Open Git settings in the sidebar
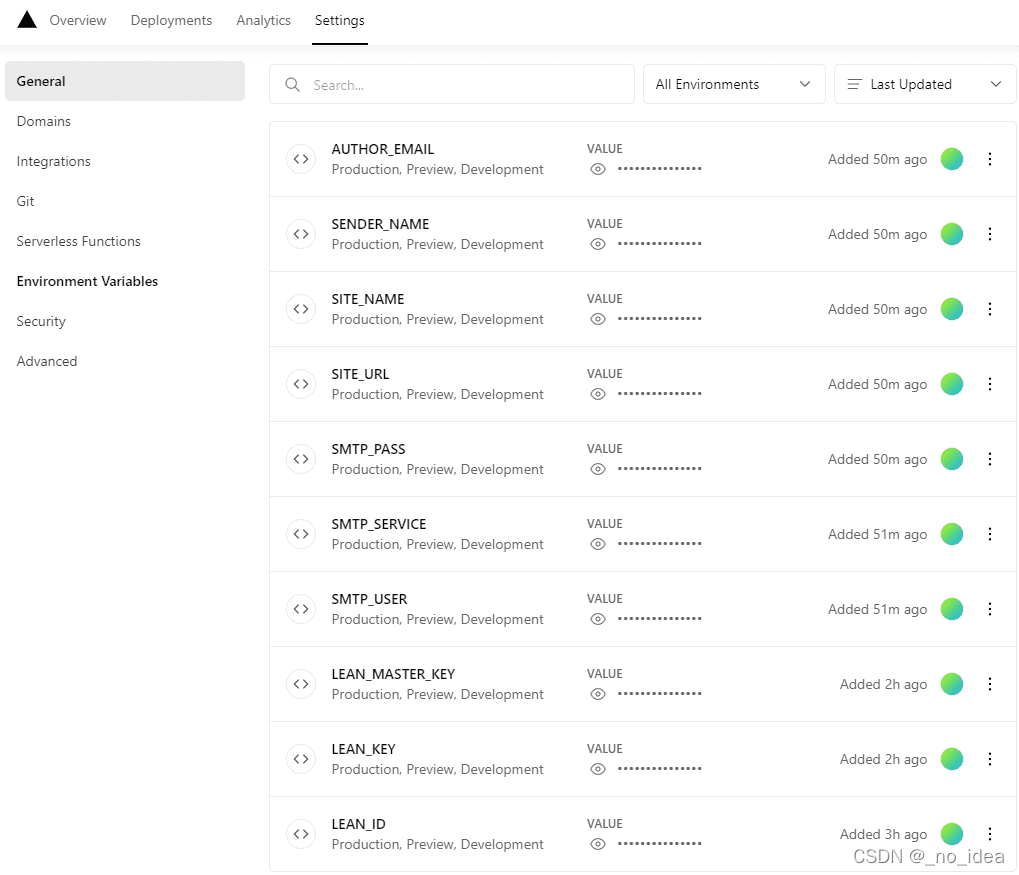 (25, 201)
